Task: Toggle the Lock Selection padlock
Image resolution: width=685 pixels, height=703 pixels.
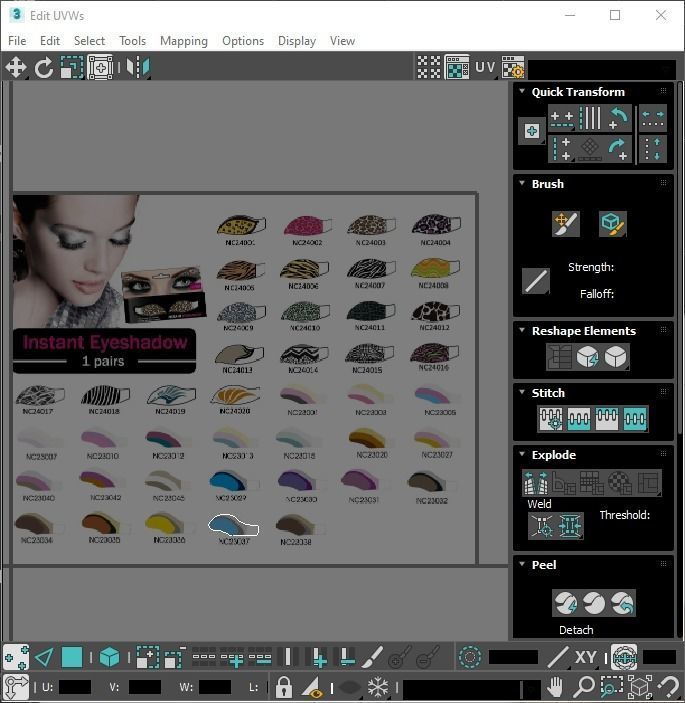Action: click(x=283, y=686)
